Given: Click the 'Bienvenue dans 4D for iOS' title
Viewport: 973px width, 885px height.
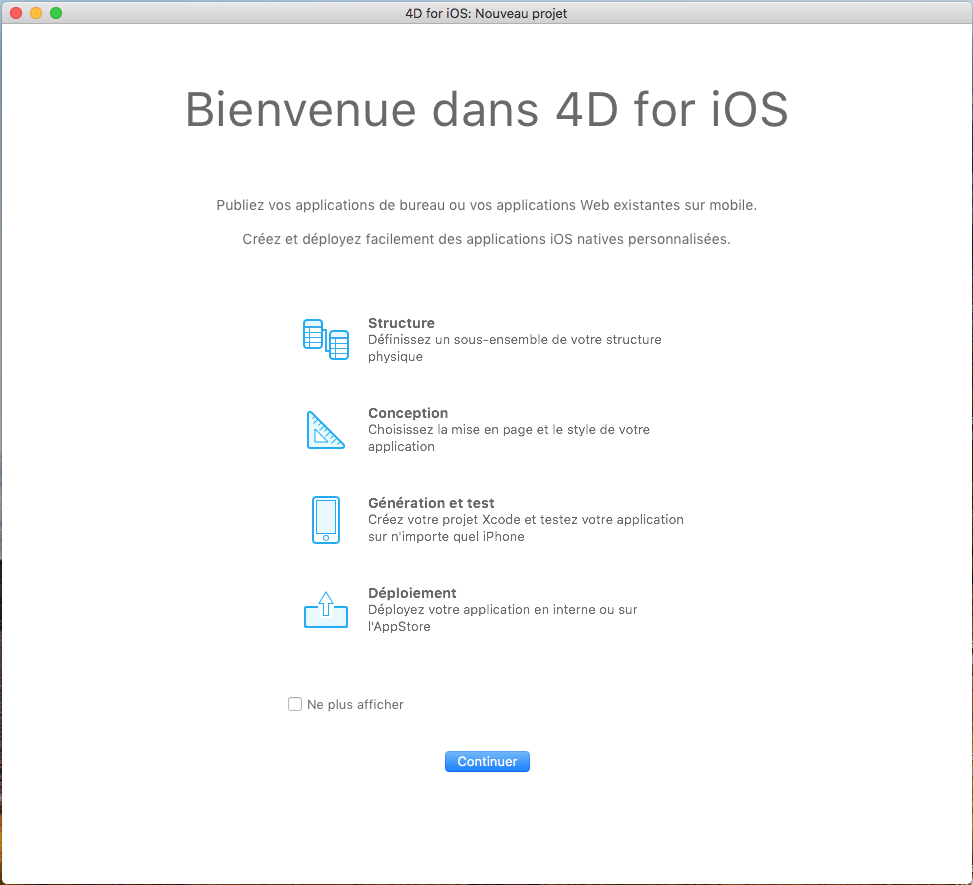Looking at the screenshot, I should tap(486, 110).
